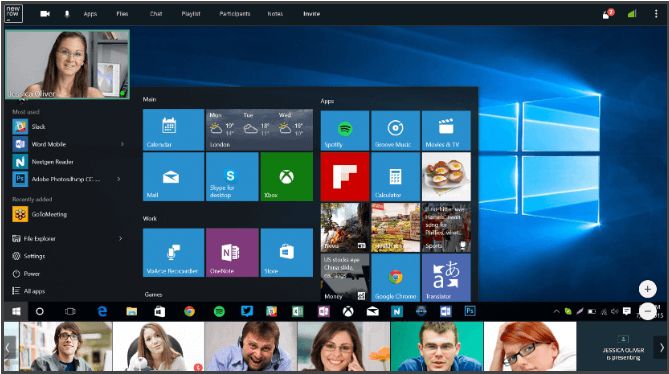Viewport: 669px width, 374px height.
Task: Open the Files menu item
Action: [x=122, y=14]
